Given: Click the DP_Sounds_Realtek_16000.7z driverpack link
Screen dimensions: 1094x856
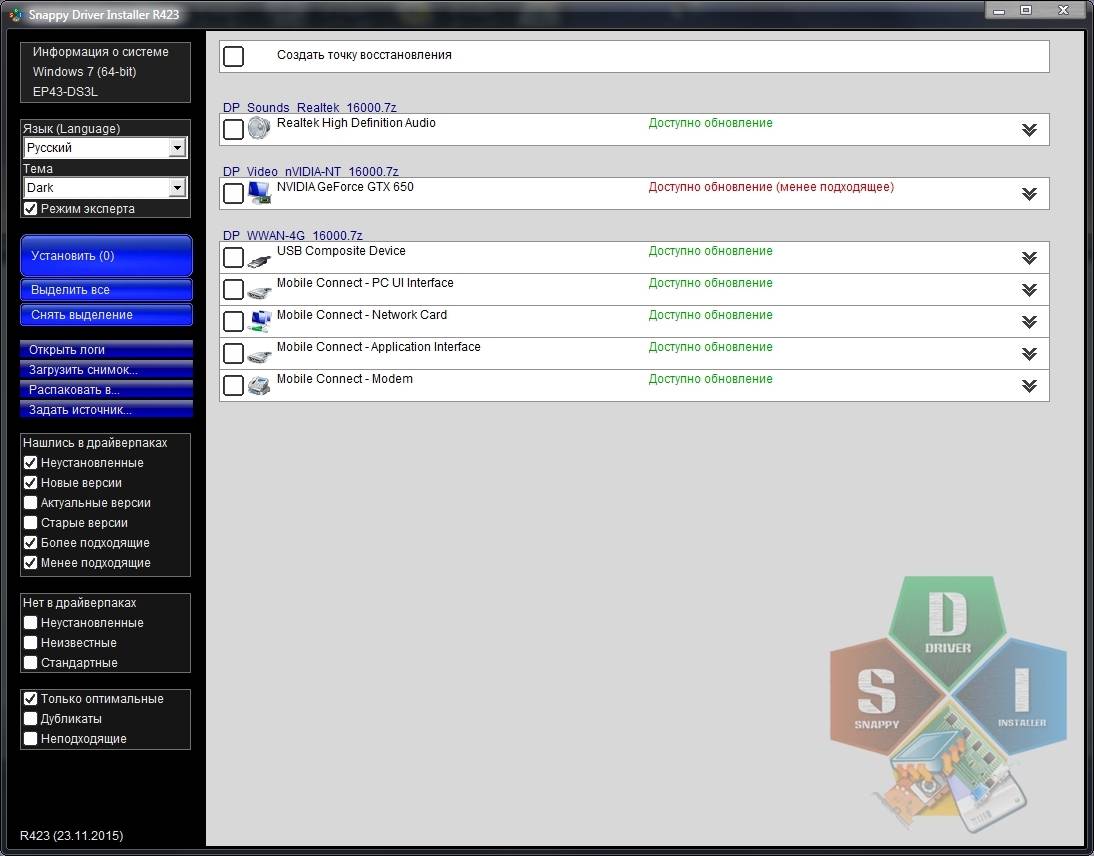Looking at the screenshot, I should (x=309, y=107).
